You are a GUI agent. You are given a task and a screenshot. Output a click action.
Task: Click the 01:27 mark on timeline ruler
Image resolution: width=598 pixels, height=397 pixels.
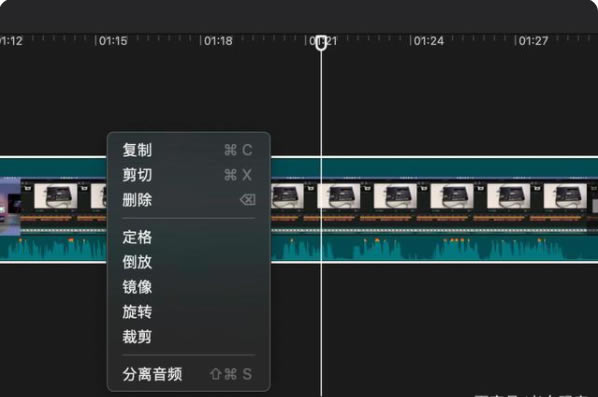point(533,40)
